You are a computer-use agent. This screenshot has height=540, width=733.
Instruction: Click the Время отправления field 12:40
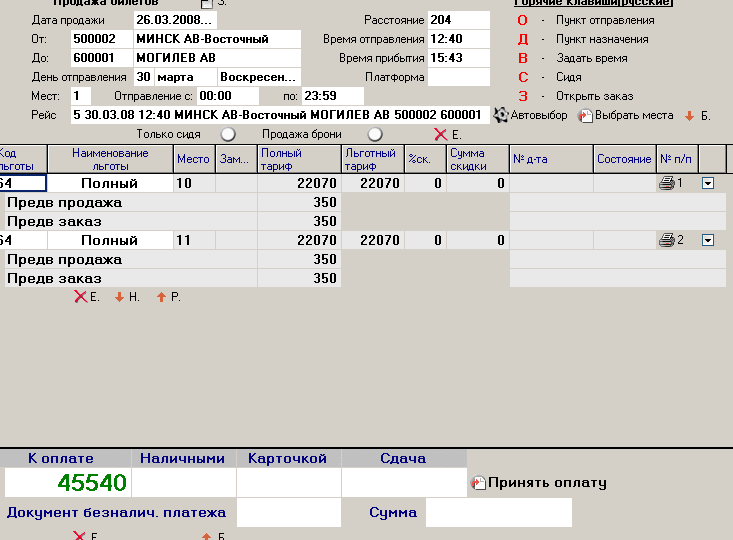tap(459, 39)
